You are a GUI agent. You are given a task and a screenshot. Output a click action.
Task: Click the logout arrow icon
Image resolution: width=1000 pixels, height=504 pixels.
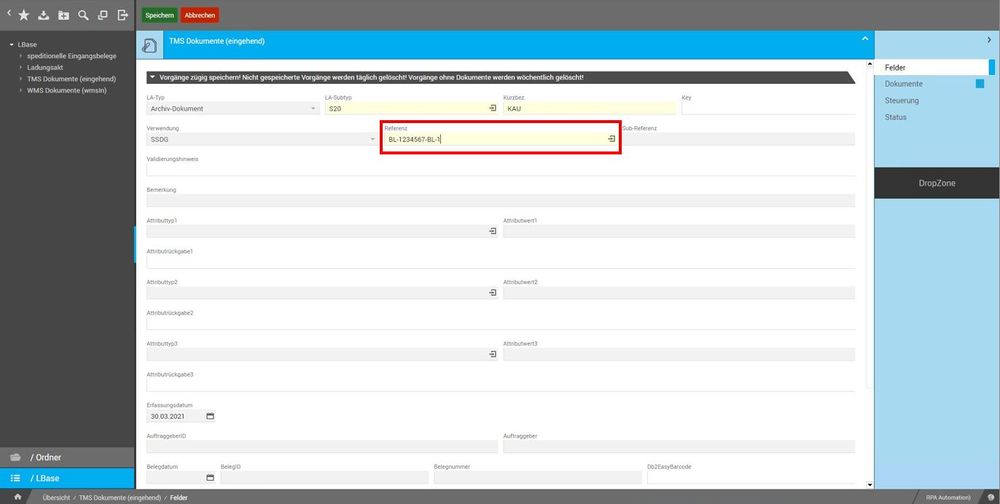123,15
